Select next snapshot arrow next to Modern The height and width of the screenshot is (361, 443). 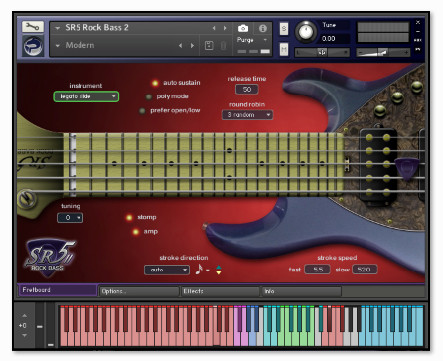pyautogui.click(x=192, y=45)
